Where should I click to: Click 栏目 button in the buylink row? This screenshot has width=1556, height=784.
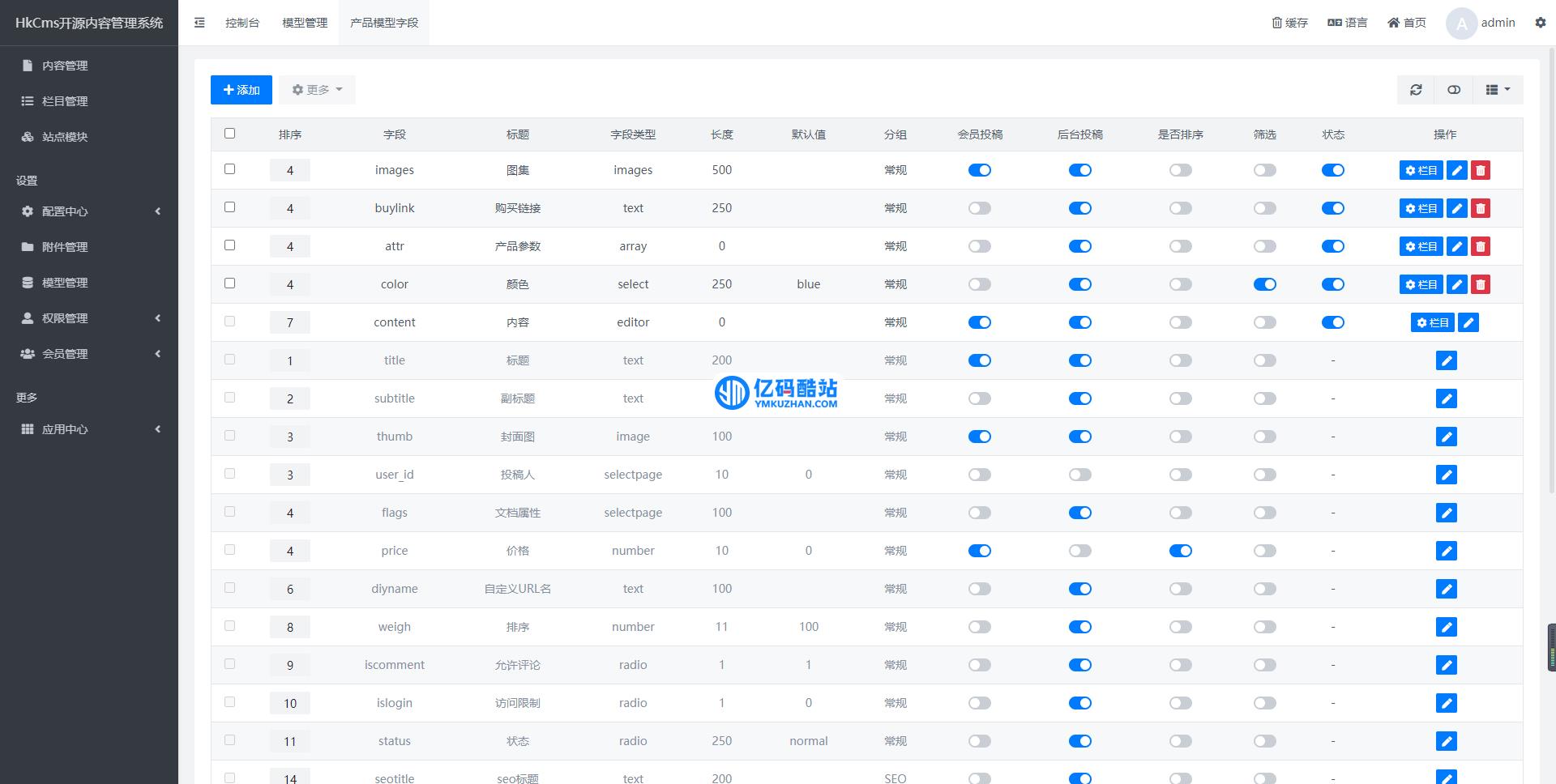[1421, 208]
